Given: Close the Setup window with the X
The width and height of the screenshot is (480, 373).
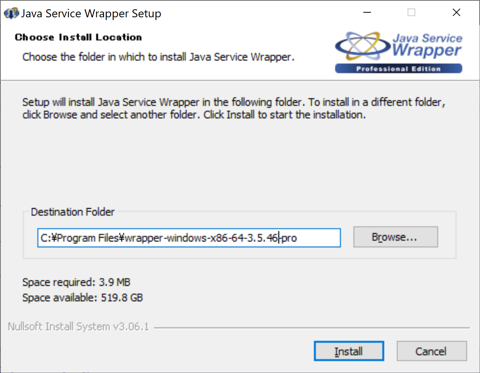Looking at the screenshot, I should (x=456, y=13).
